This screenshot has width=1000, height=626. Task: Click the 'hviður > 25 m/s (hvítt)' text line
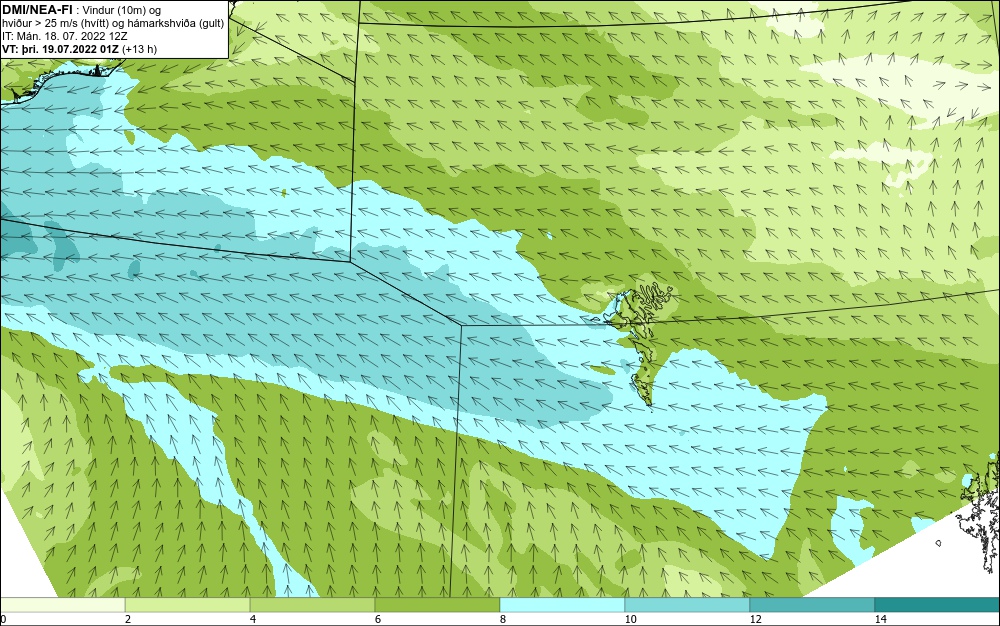(113, 24)
